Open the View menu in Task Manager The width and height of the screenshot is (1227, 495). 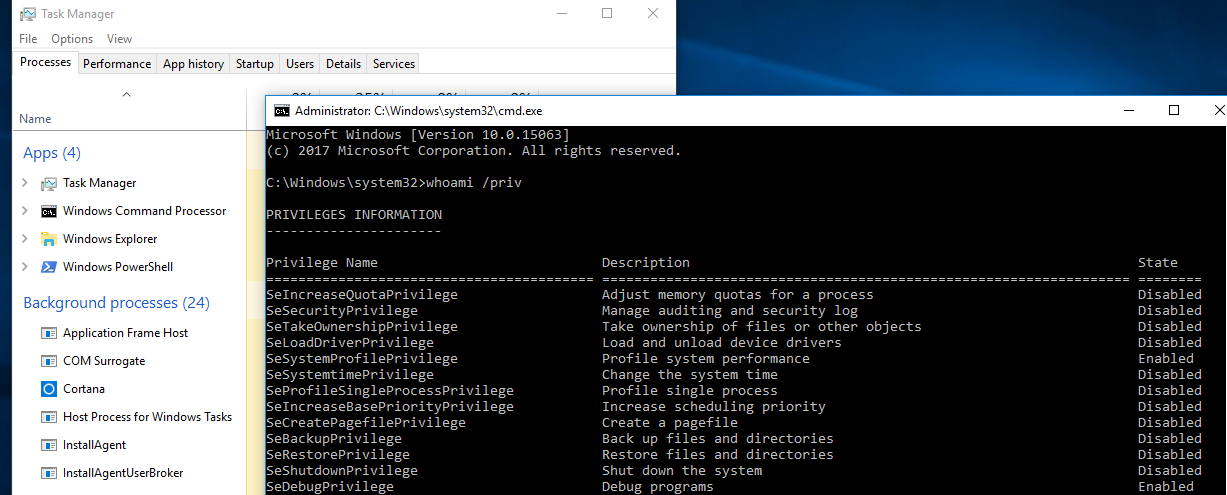[x=119, y=39]
